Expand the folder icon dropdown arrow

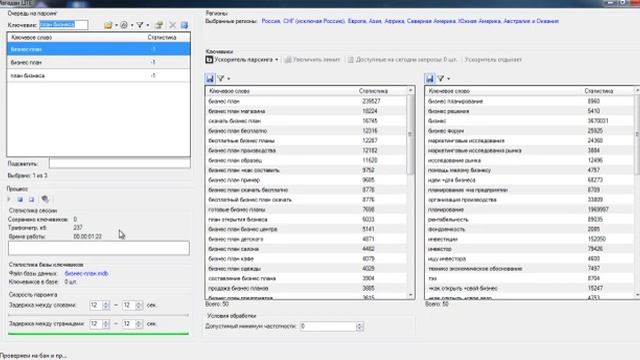coord(116,25)
